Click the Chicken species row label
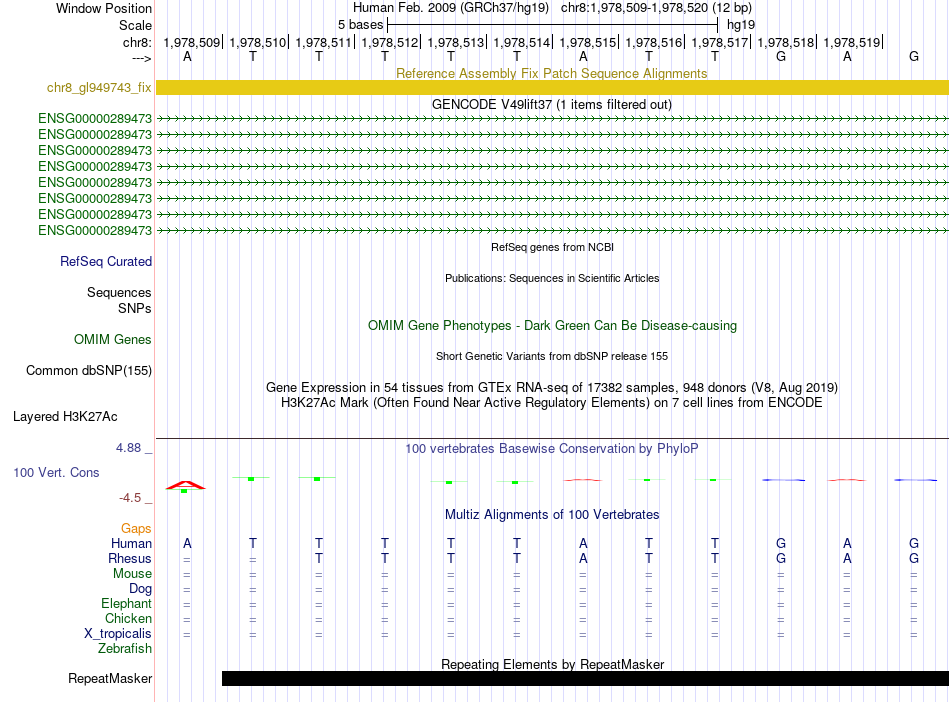950x702 pixels. pos(128,618)
